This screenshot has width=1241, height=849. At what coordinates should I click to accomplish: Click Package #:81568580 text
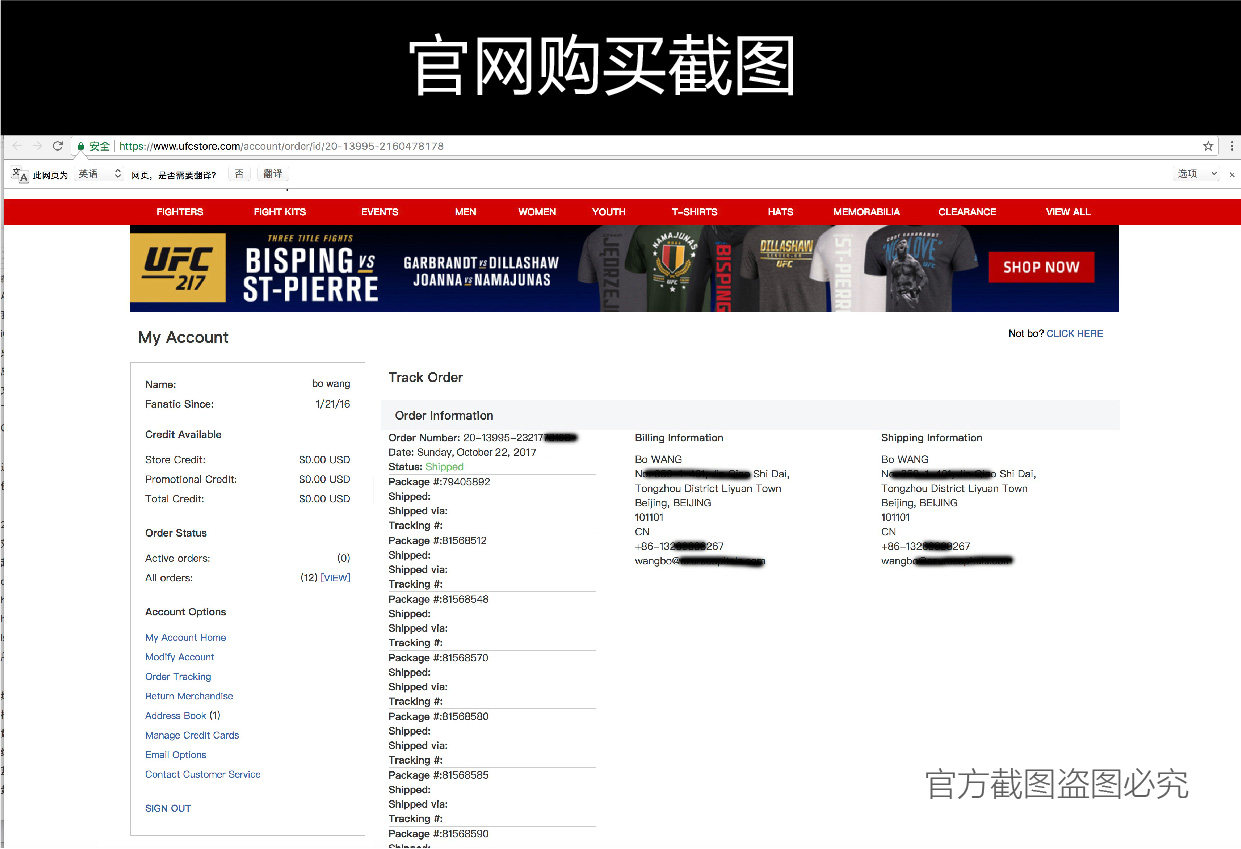pyautogui.click(x=438, y=717)
